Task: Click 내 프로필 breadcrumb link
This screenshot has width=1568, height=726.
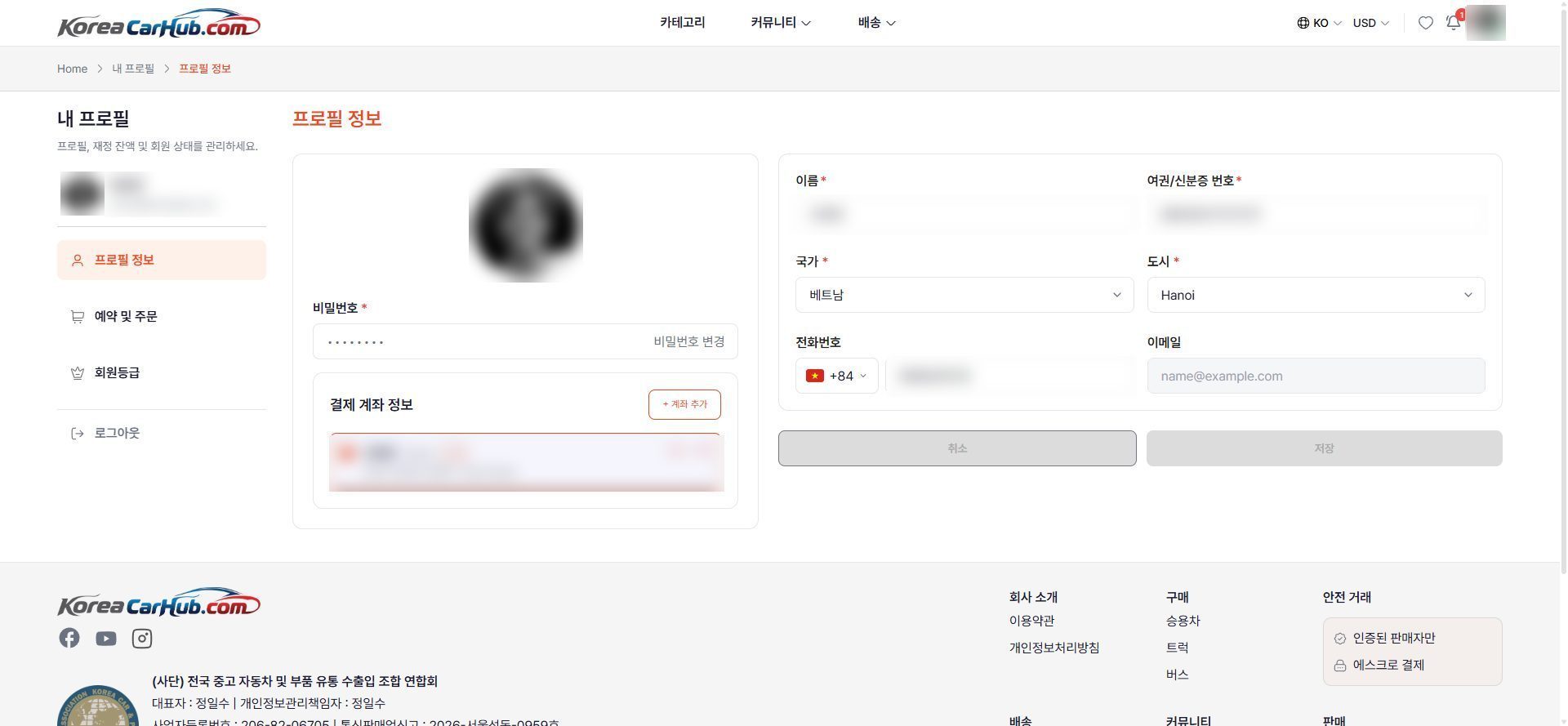Action: click(x=133, y=69)
